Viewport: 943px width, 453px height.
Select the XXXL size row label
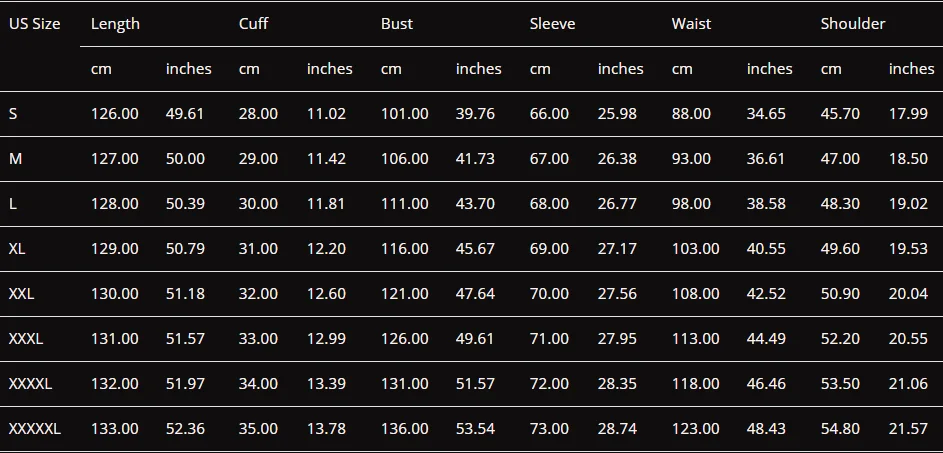(x=26, y=339)
